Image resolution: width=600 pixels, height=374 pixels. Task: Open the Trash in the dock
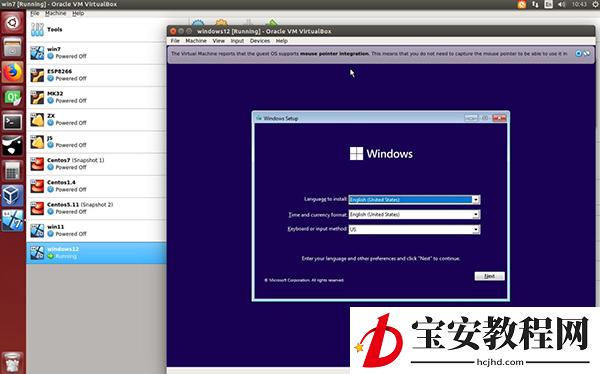coord(13,362)
